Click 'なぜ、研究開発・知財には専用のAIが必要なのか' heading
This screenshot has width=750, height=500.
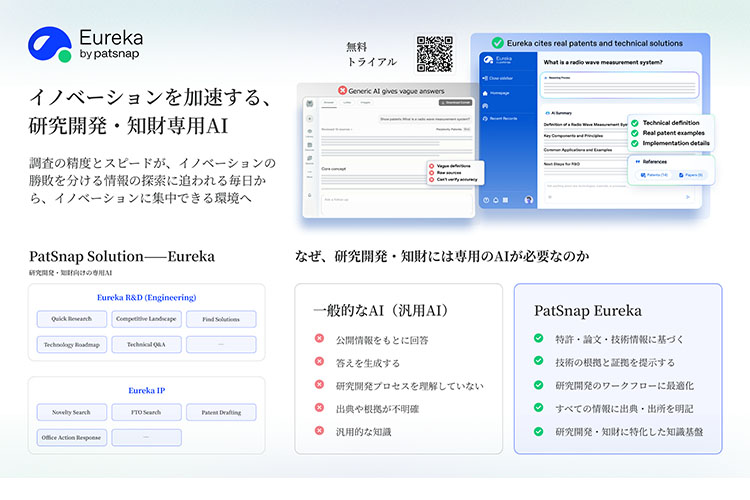coord(442,256)
